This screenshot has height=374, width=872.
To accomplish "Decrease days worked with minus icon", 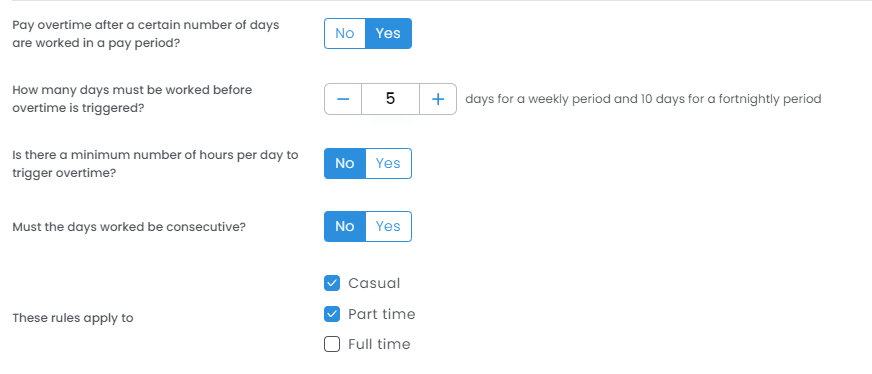I will (x=343, y=99).
